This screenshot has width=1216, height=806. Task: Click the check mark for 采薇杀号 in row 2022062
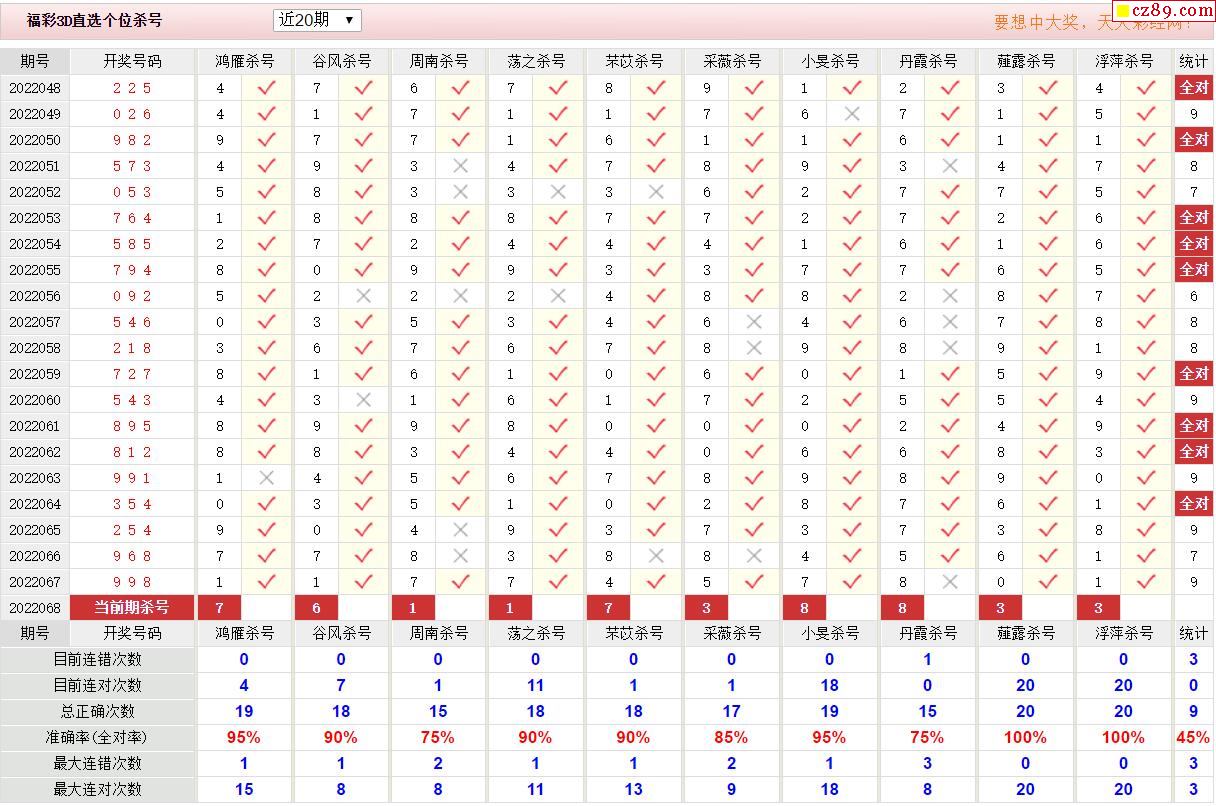(754, 452)
